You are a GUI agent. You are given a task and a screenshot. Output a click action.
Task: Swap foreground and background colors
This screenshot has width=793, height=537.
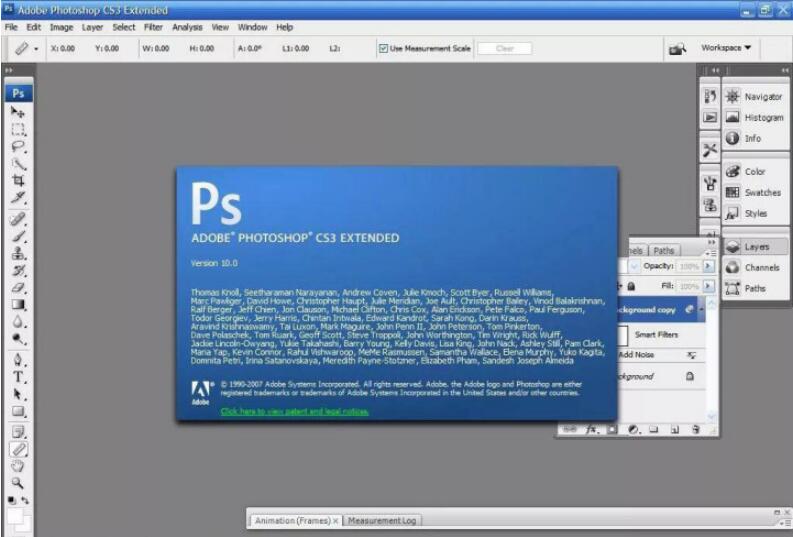[25, 500]
